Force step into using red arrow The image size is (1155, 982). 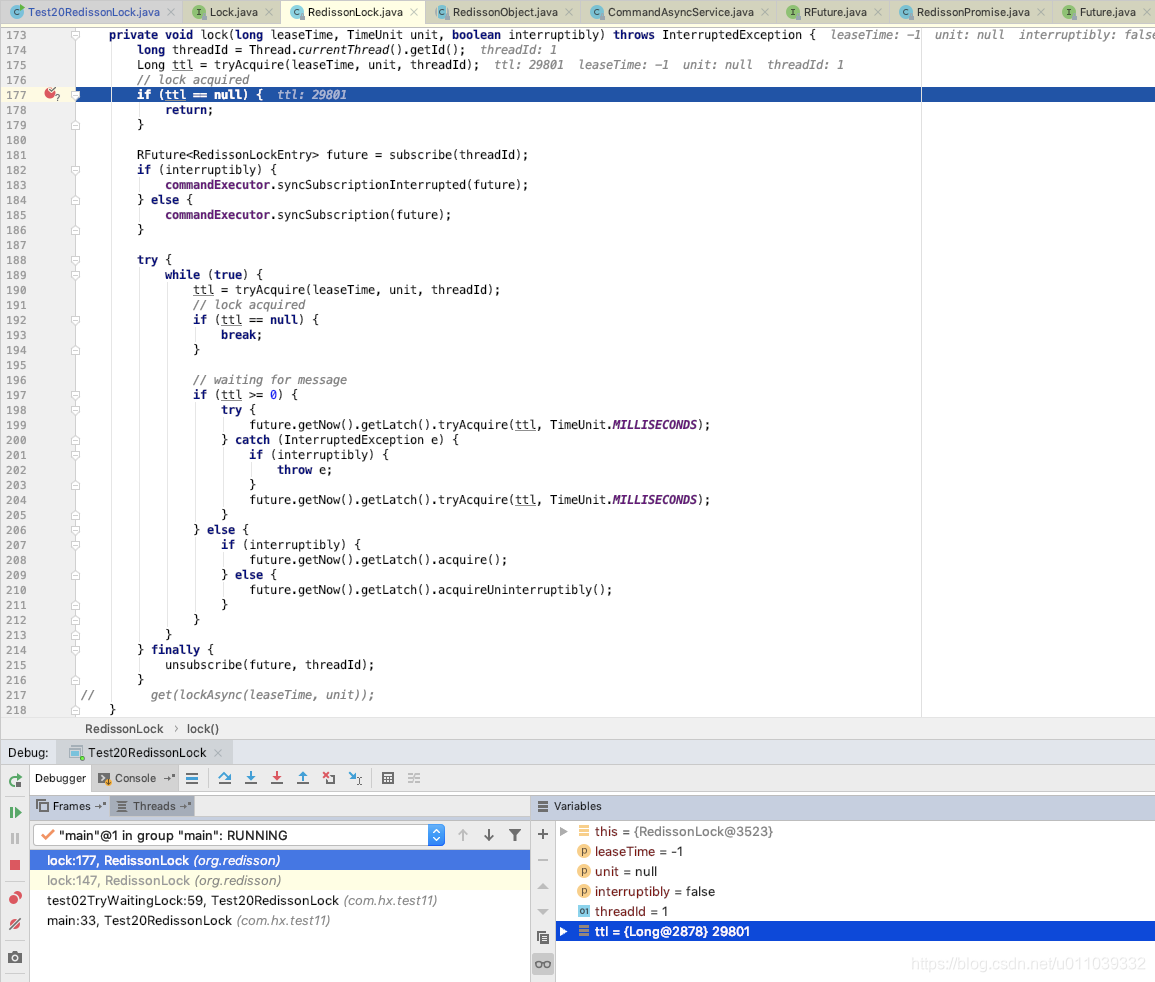(277, 778)
